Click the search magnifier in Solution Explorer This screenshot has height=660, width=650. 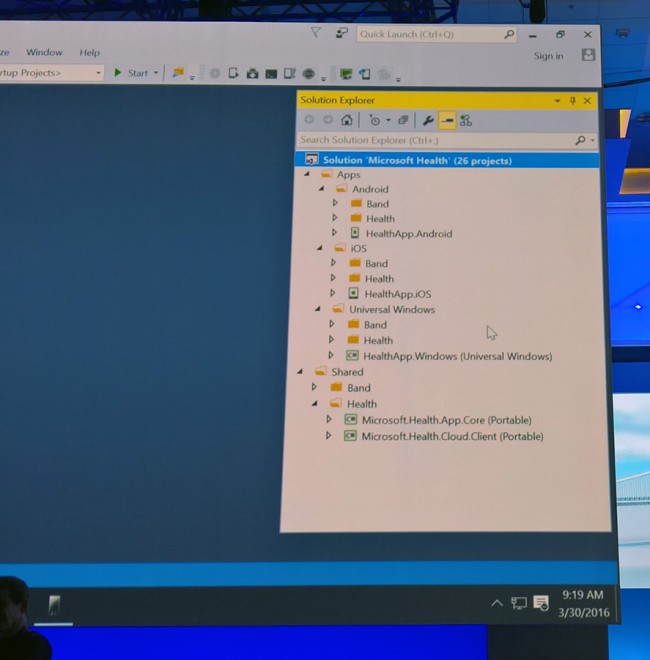click(580, 140)
